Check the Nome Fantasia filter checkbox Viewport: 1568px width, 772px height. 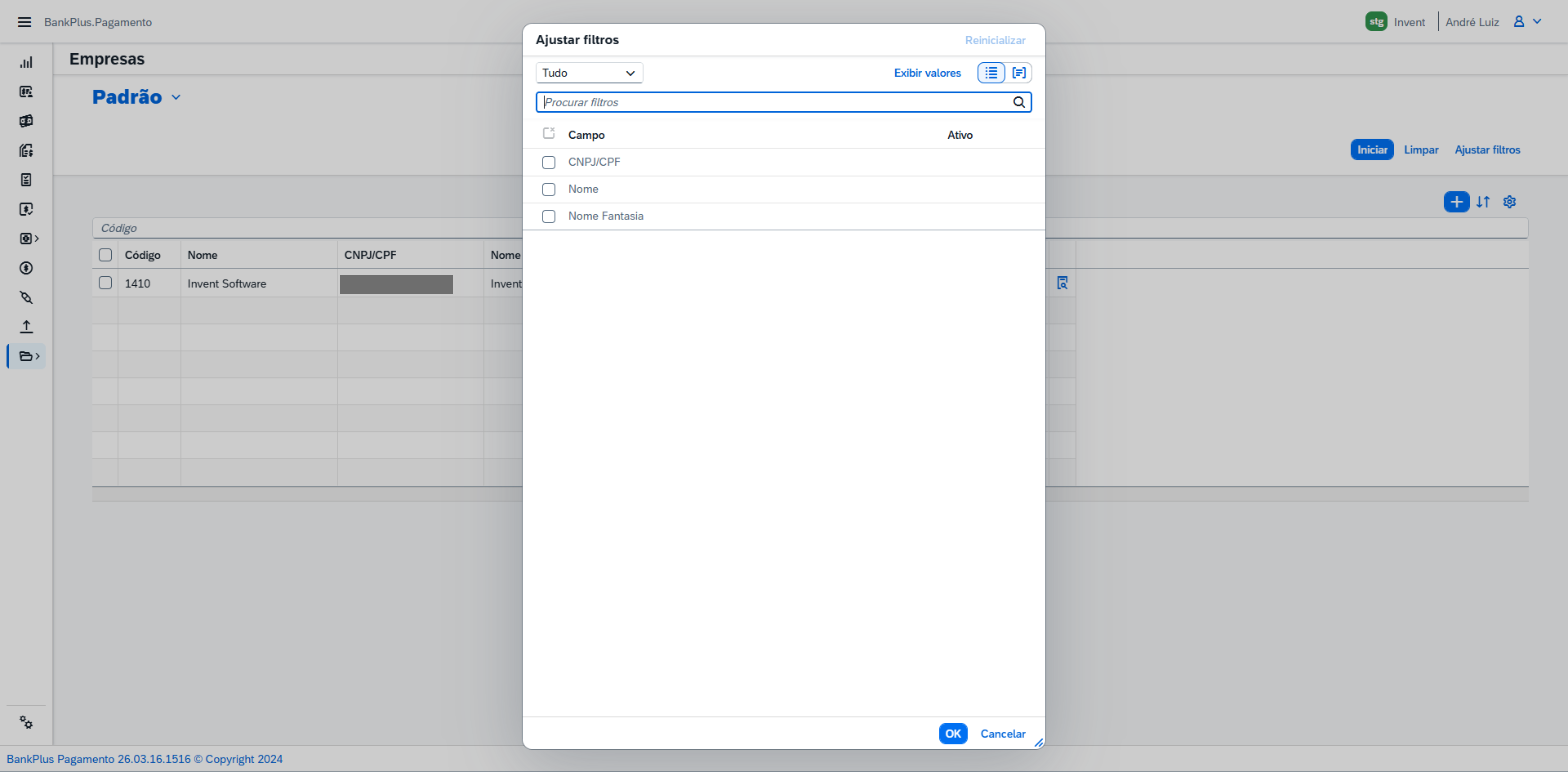point(548,216)
